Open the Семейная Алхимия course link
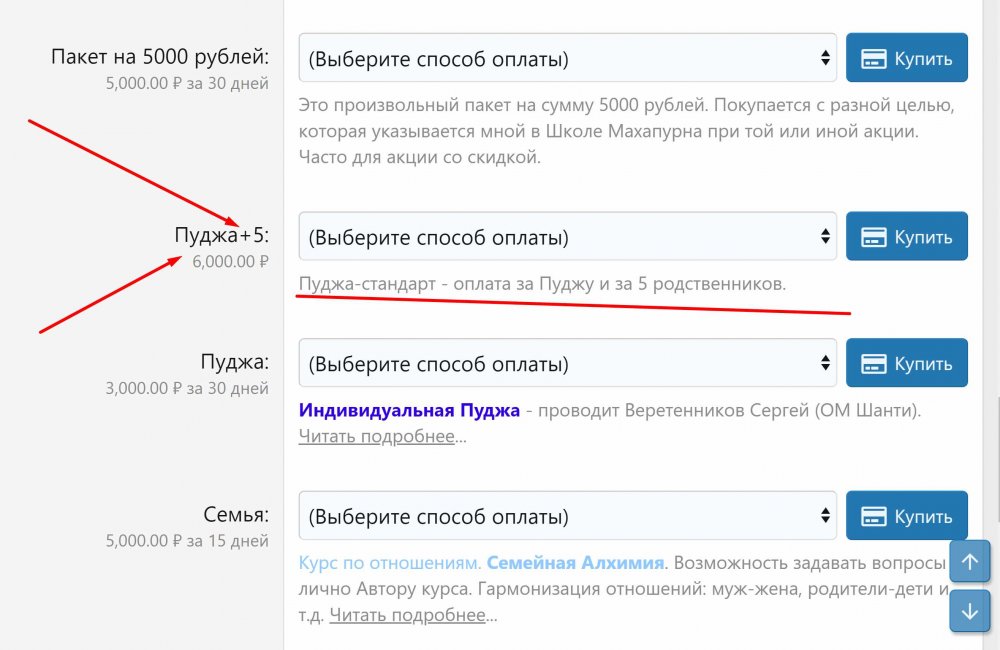Image resolution: width=1000 pixels, height=650 pixels. [572, 563]
